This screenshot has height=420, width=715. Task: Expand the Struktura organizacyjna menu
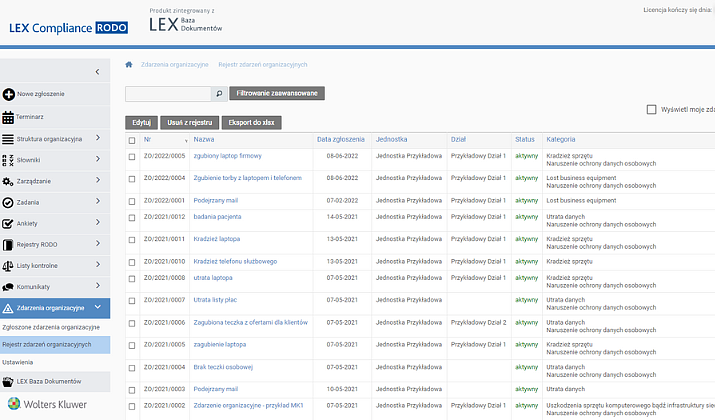97,138
